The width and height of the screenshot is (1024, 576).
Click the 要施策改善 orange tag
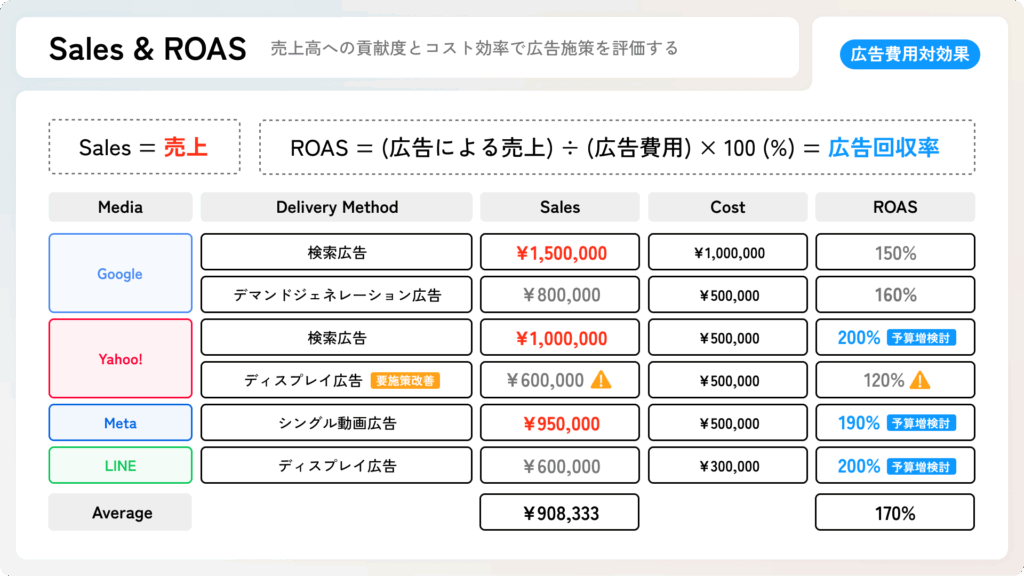click(405, 381)
